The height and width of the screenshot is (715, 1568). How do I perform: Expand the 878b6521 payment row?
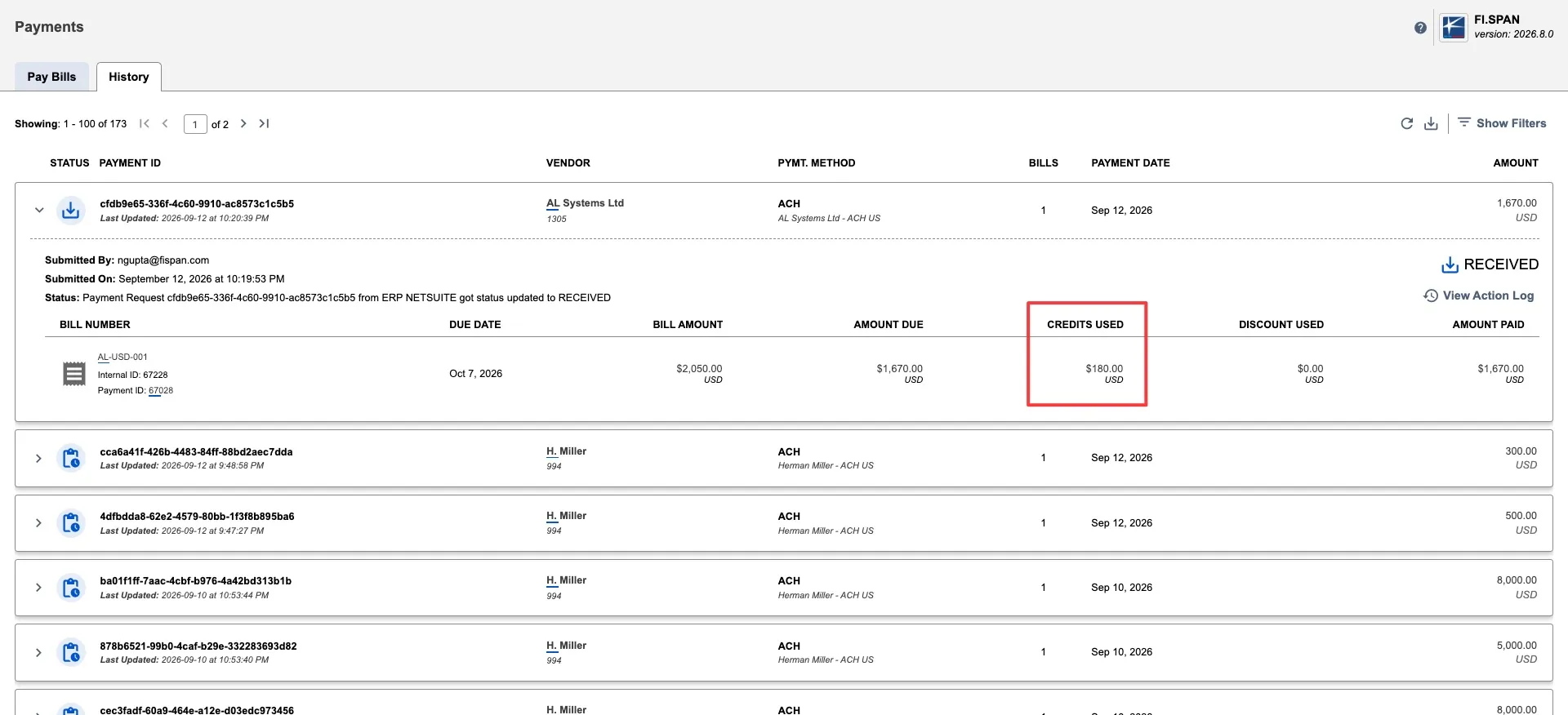point(38,652)
